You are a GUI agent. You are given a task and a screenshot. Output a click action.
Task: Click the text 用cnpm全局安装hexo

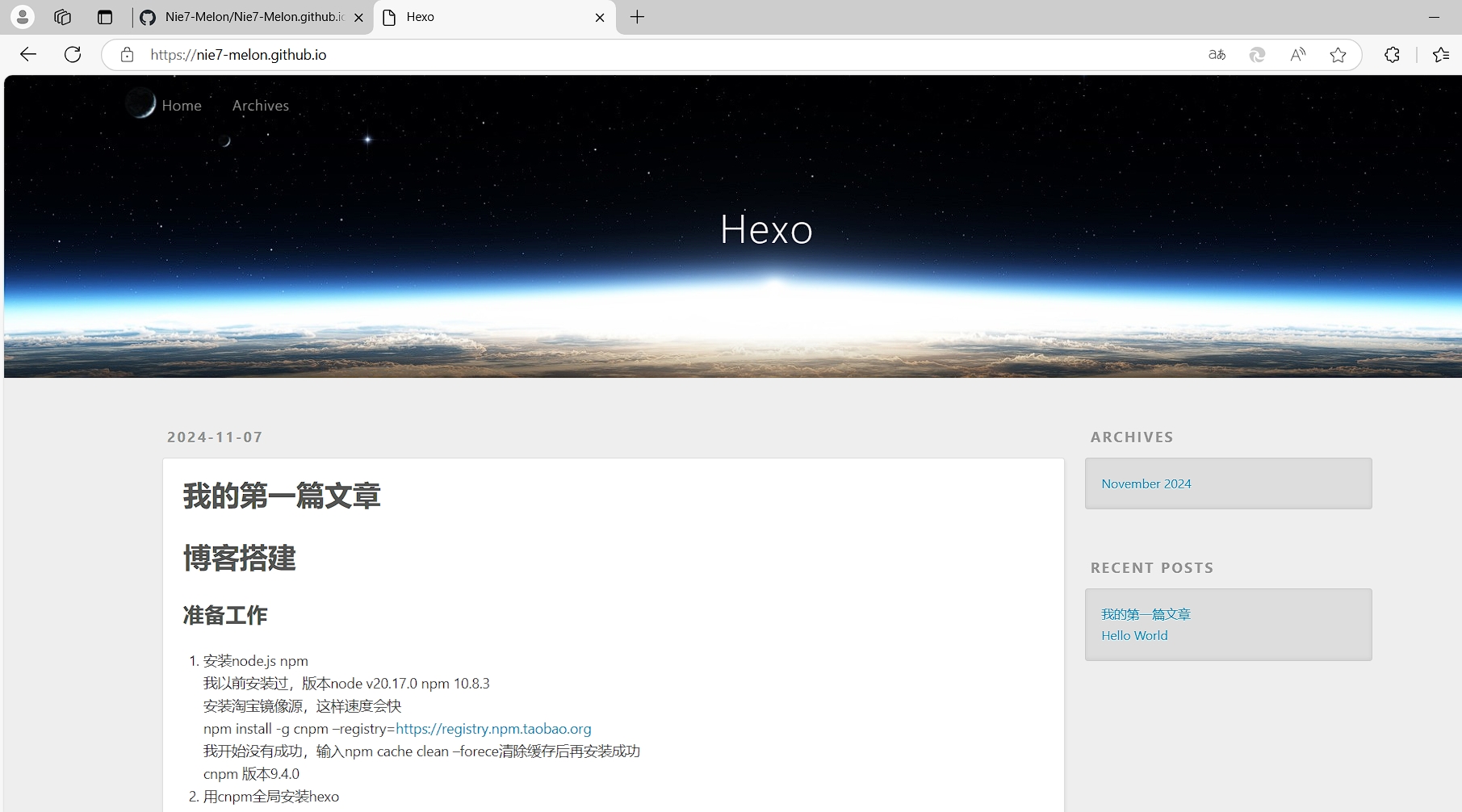[271, 797]
